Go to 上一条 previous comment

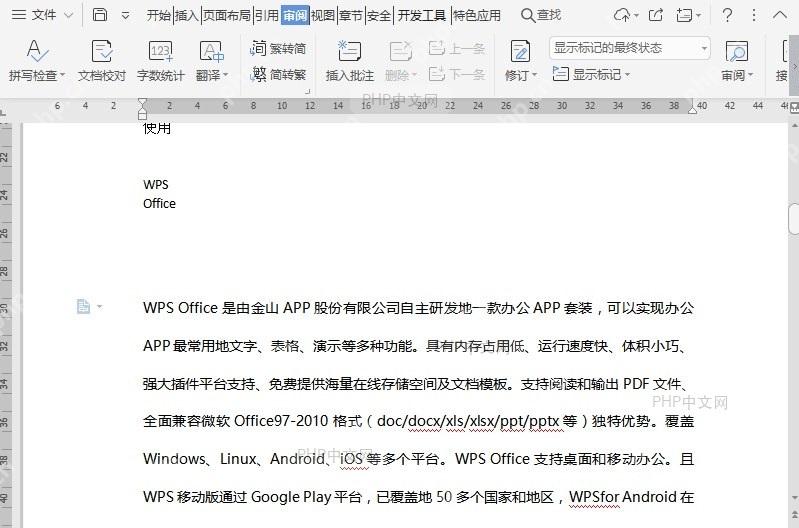(x=456, y=48)
